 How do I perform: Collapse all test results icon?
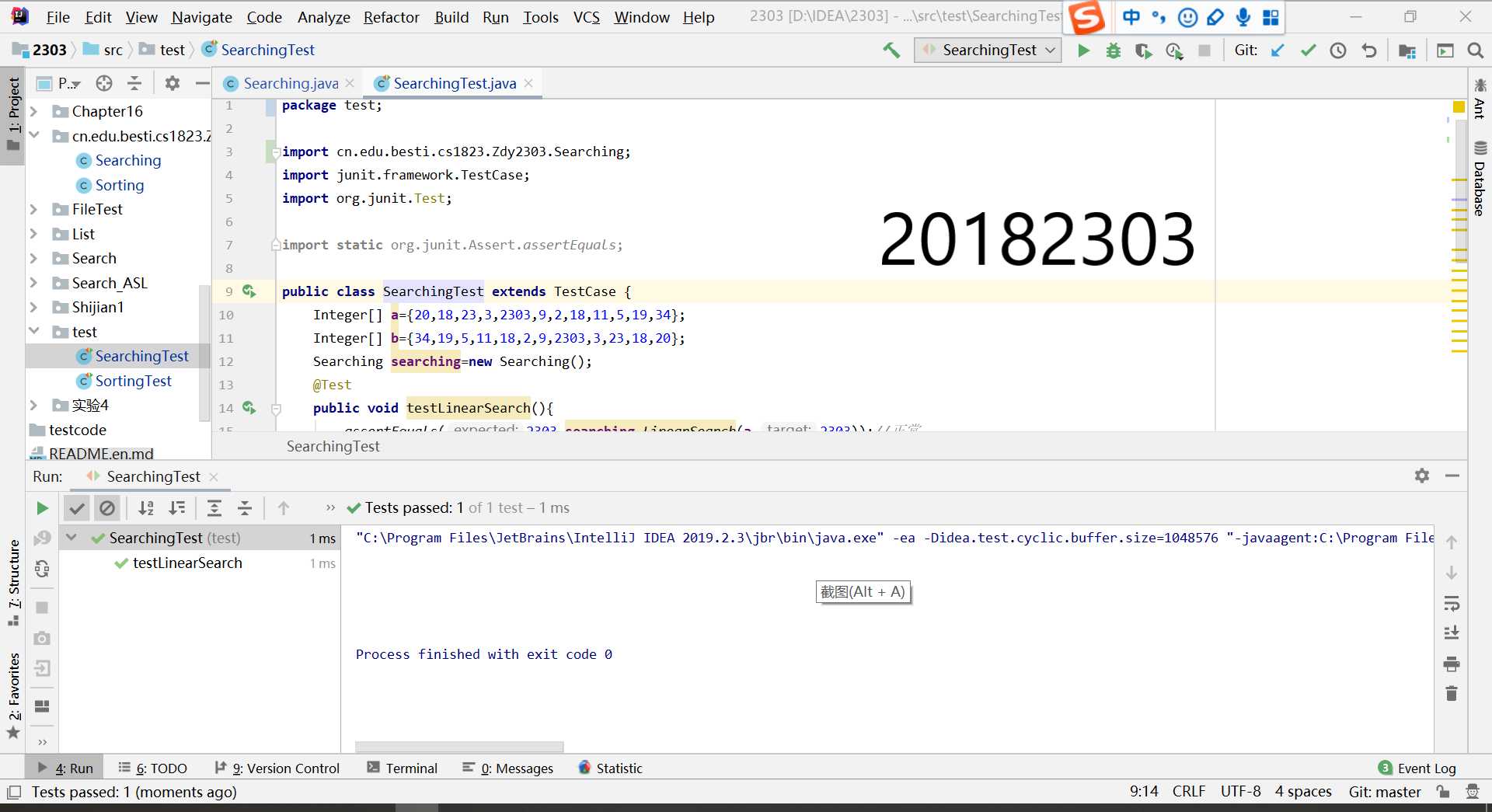click(245, 508)
